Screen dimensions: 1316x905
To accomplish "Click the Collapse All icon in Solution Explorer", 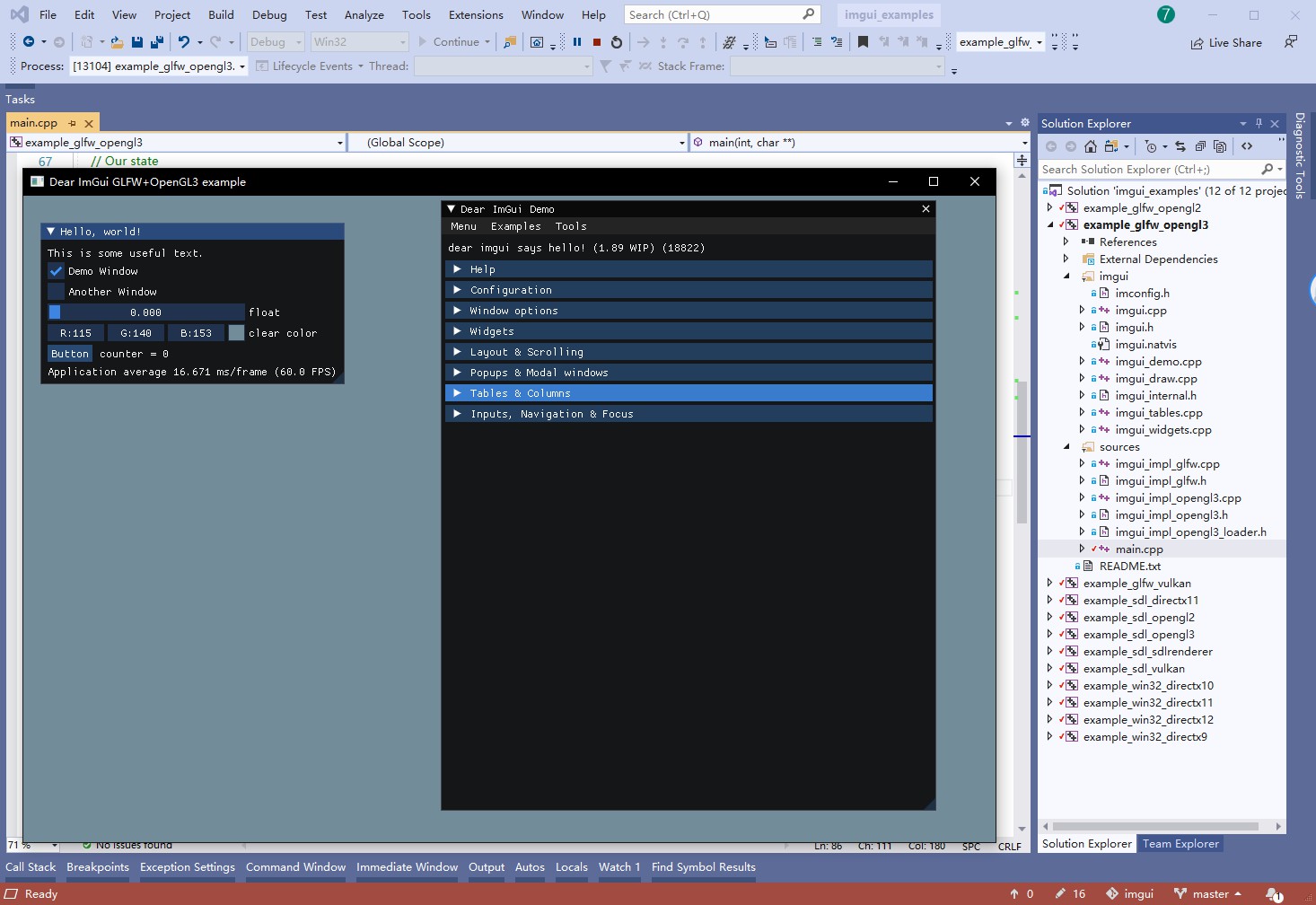I will click(1200, 146).
